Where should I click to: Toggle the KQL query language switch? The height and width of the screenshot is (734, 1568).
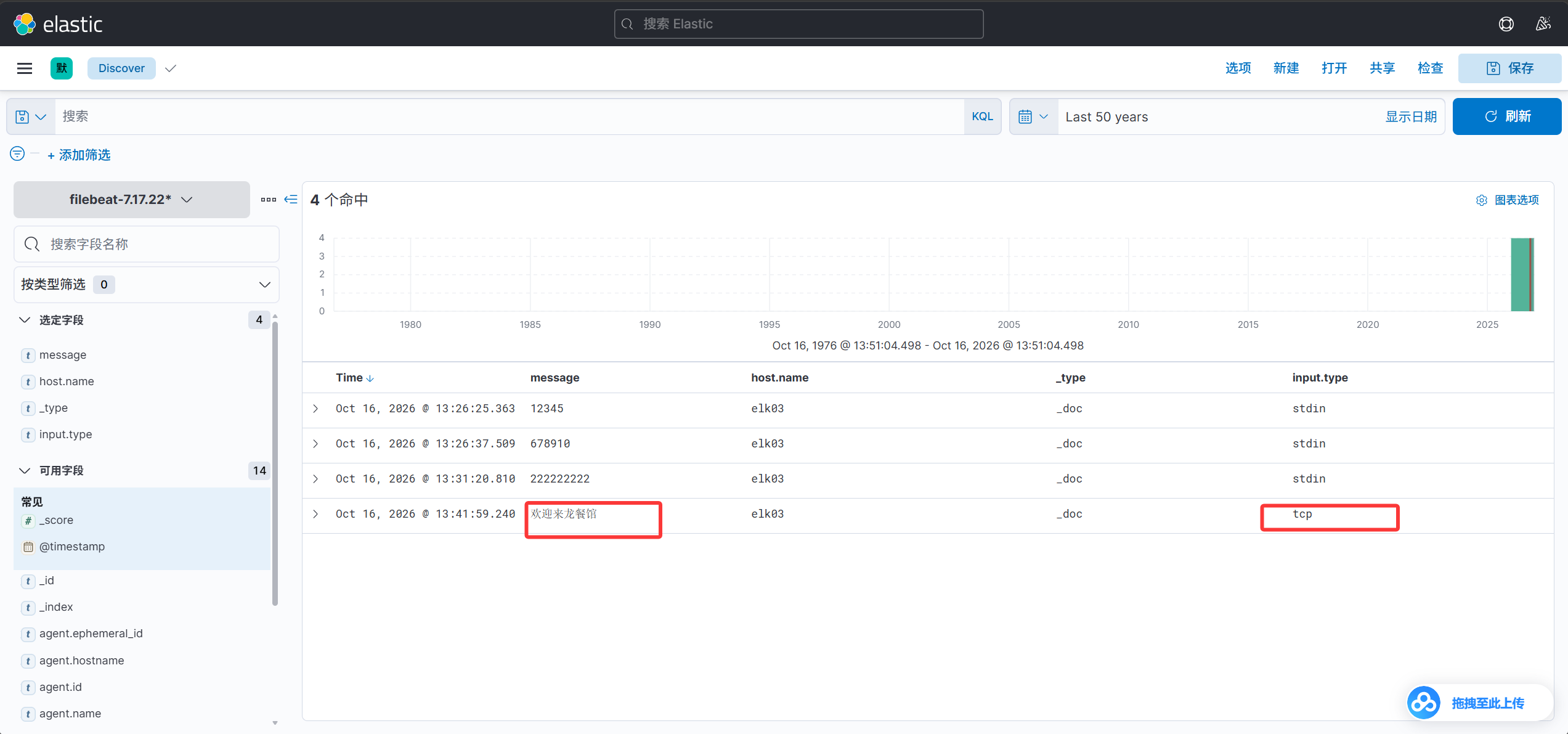(x=982, y=116)
